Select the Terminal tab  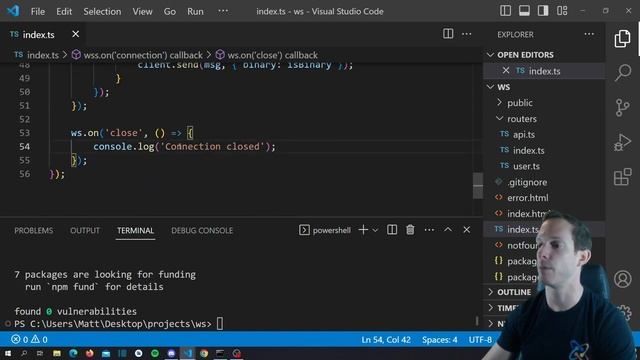tap(136, 230)
